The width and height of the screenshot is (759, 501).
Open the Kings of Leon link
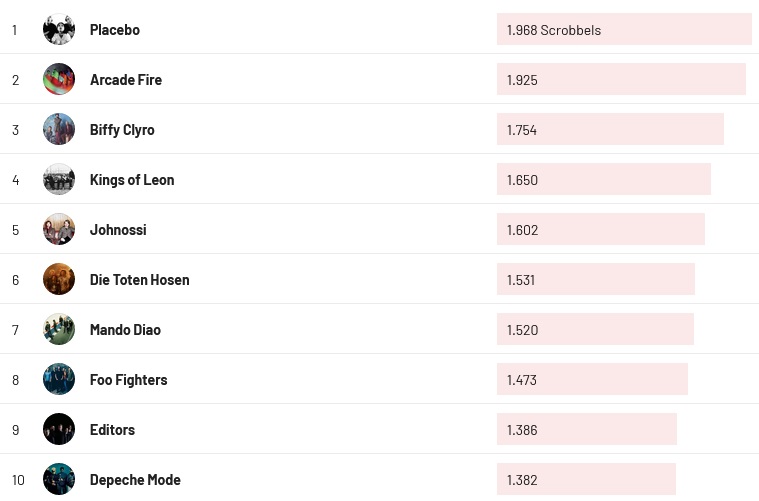[x=132, y=180]
